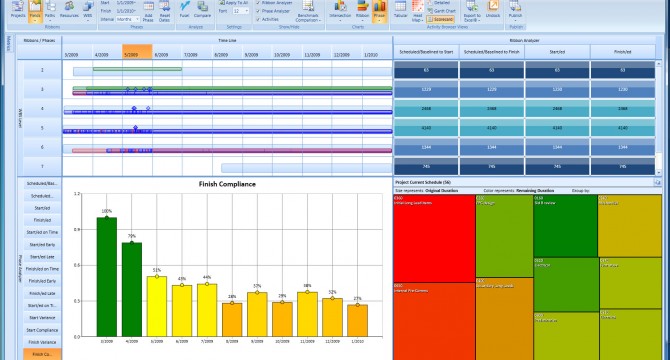Screen dimensions: 670x360
Task: Select Finished Late in Phase Analyzer list
Action: point(42,294)
